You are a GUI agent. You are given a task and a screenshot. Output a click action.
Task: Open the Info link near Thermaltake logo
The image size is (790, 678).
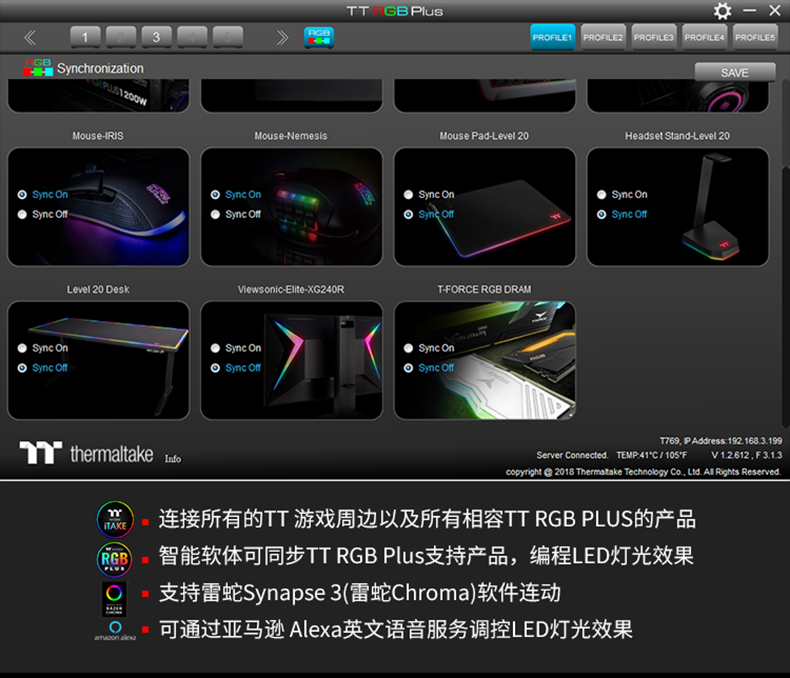(x=172, y=459)
